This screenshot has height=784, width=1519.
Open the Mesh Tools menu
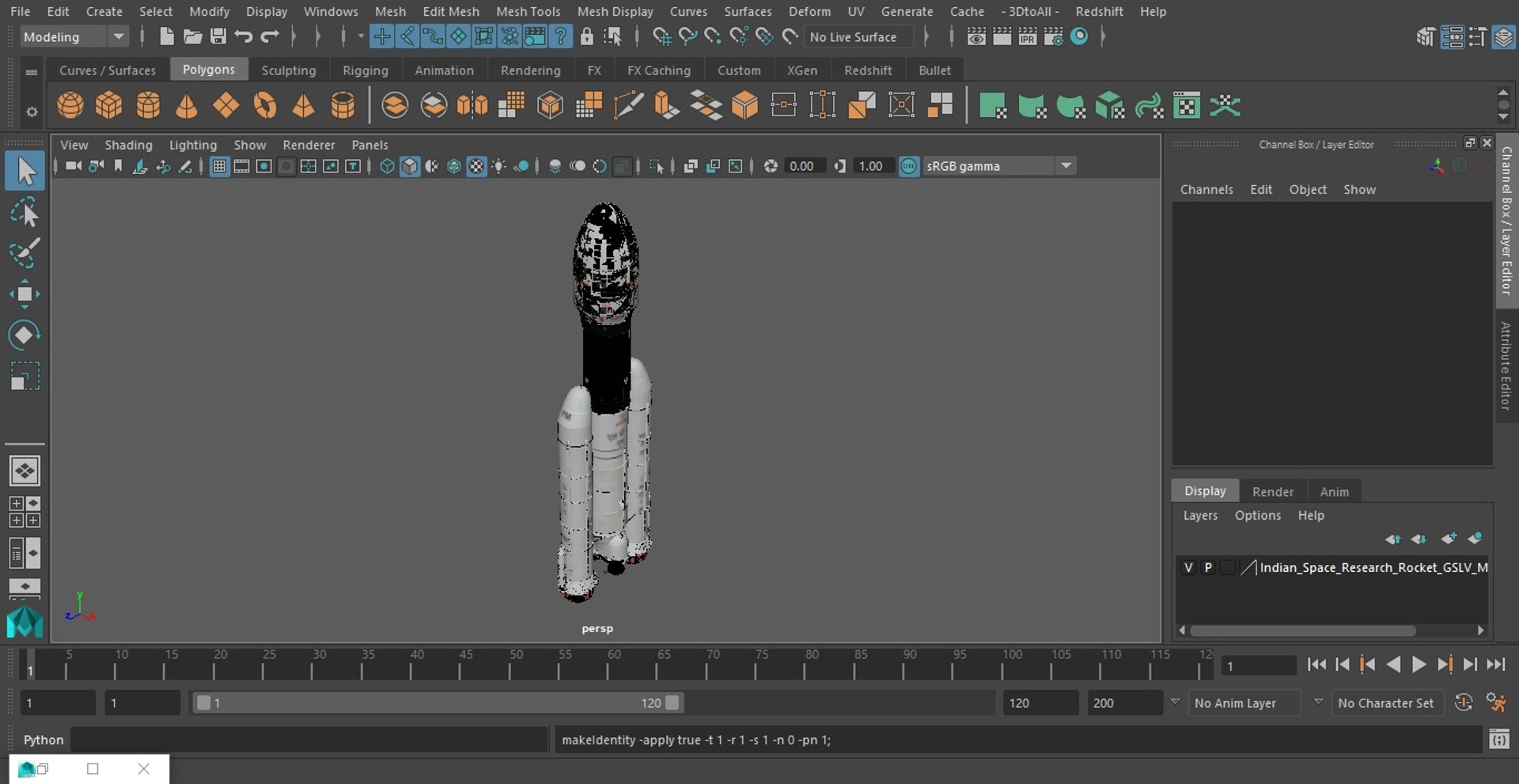pyautogui.click(x=528, y=11)
